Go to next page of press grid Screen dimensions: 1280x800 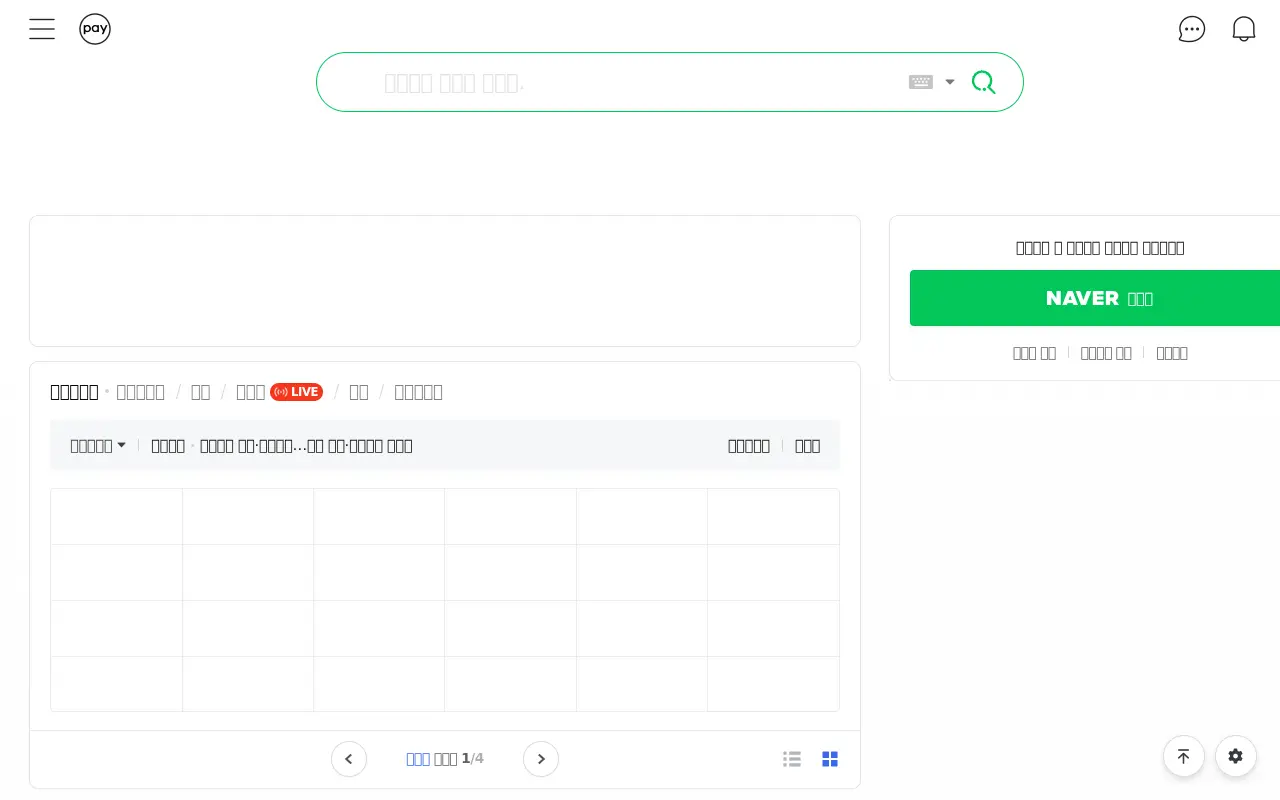pyautogui.click(x=541, y=759)
